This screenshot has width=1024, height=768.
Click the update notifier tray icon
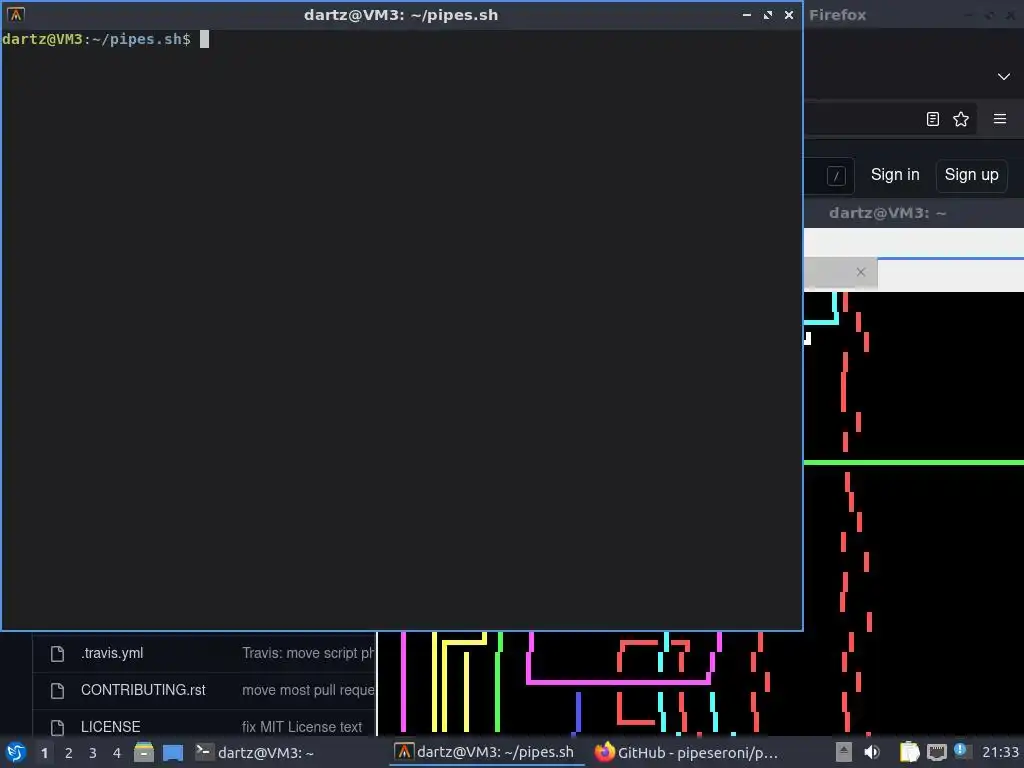coord(960,750)
